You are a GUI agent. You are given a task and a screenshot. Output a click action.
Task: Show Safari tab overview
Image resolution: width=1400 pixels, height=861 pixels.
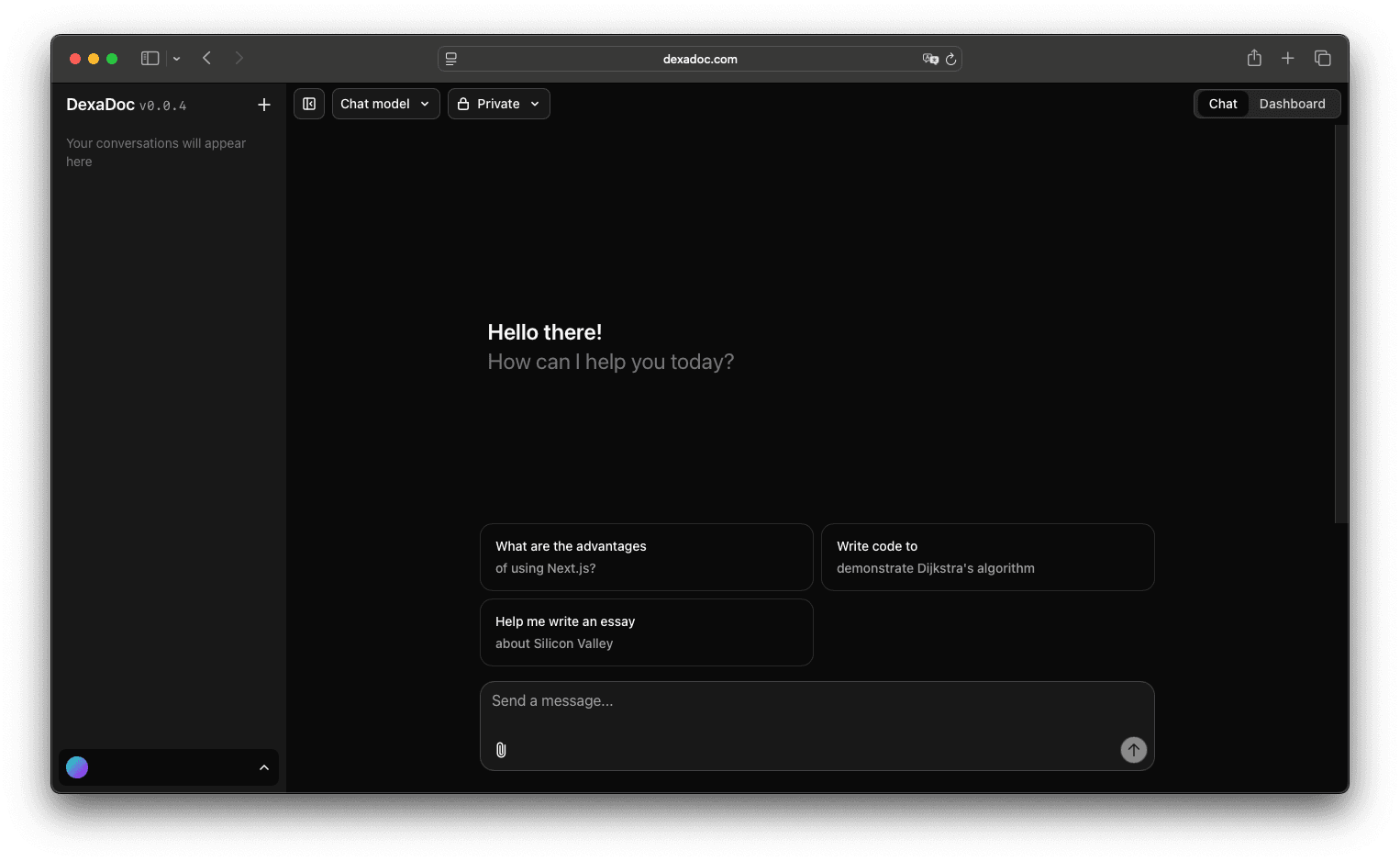(1322, 59)
